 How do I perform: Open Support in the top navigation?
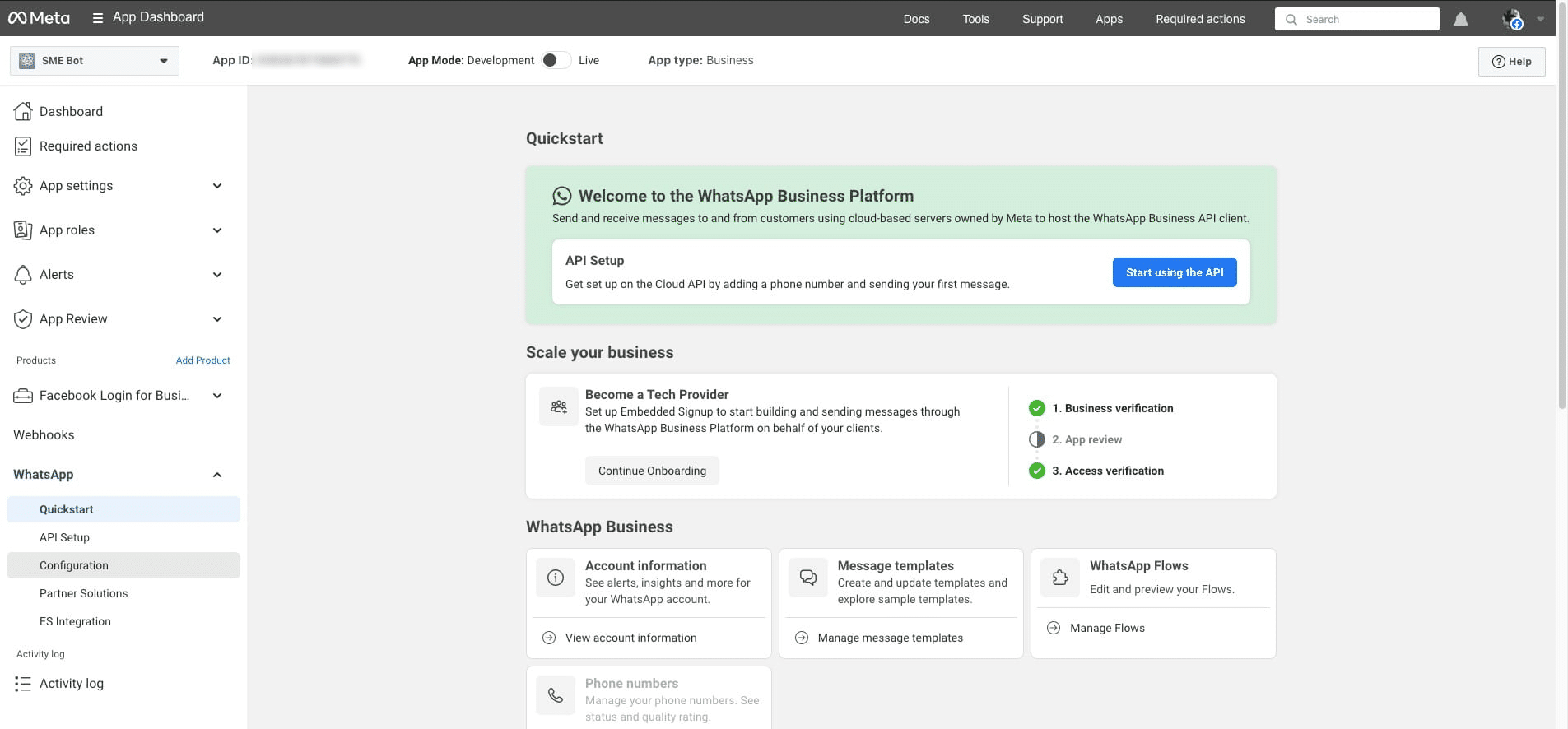tap(1042, 19)
